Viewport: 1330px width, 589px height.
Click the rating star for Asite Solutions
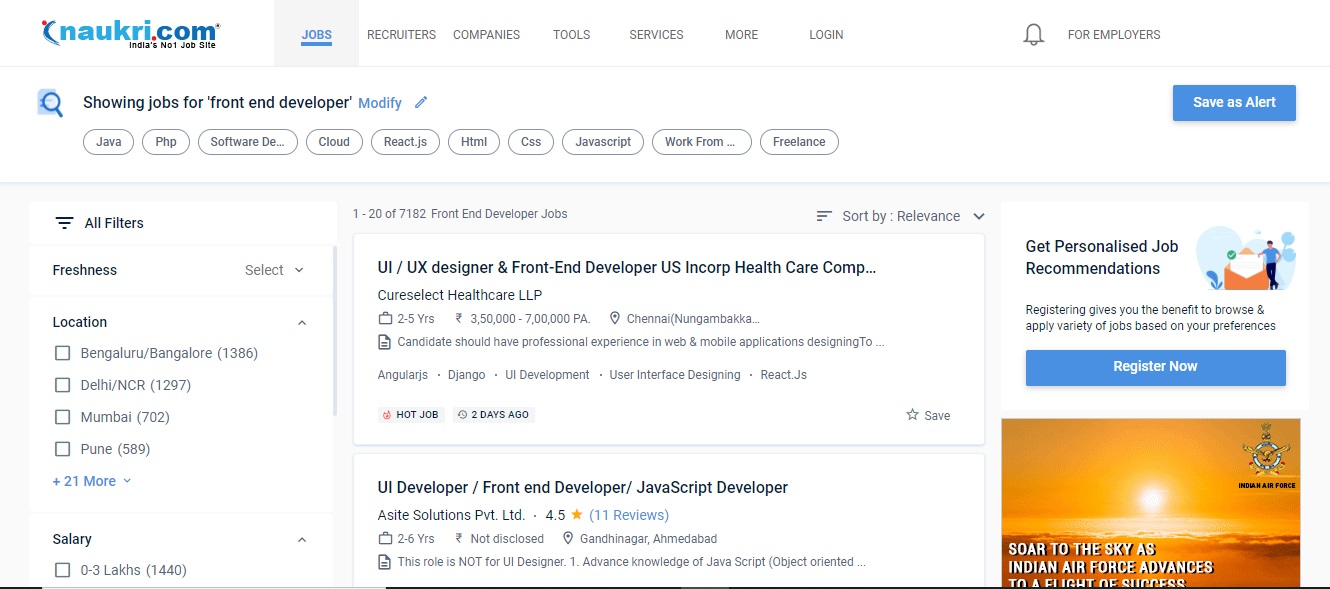[x=577, y=515]
